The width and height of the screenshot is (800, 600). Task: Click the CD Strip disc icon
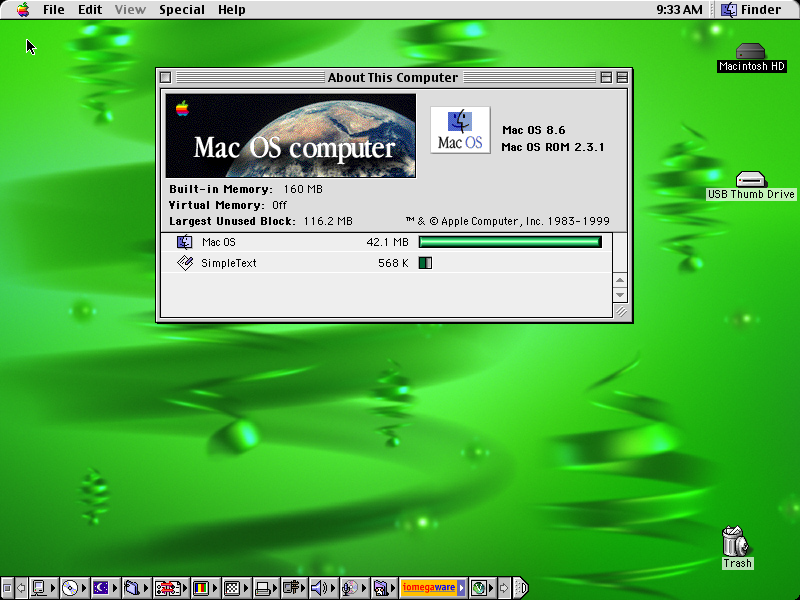(x=70, y=588)
